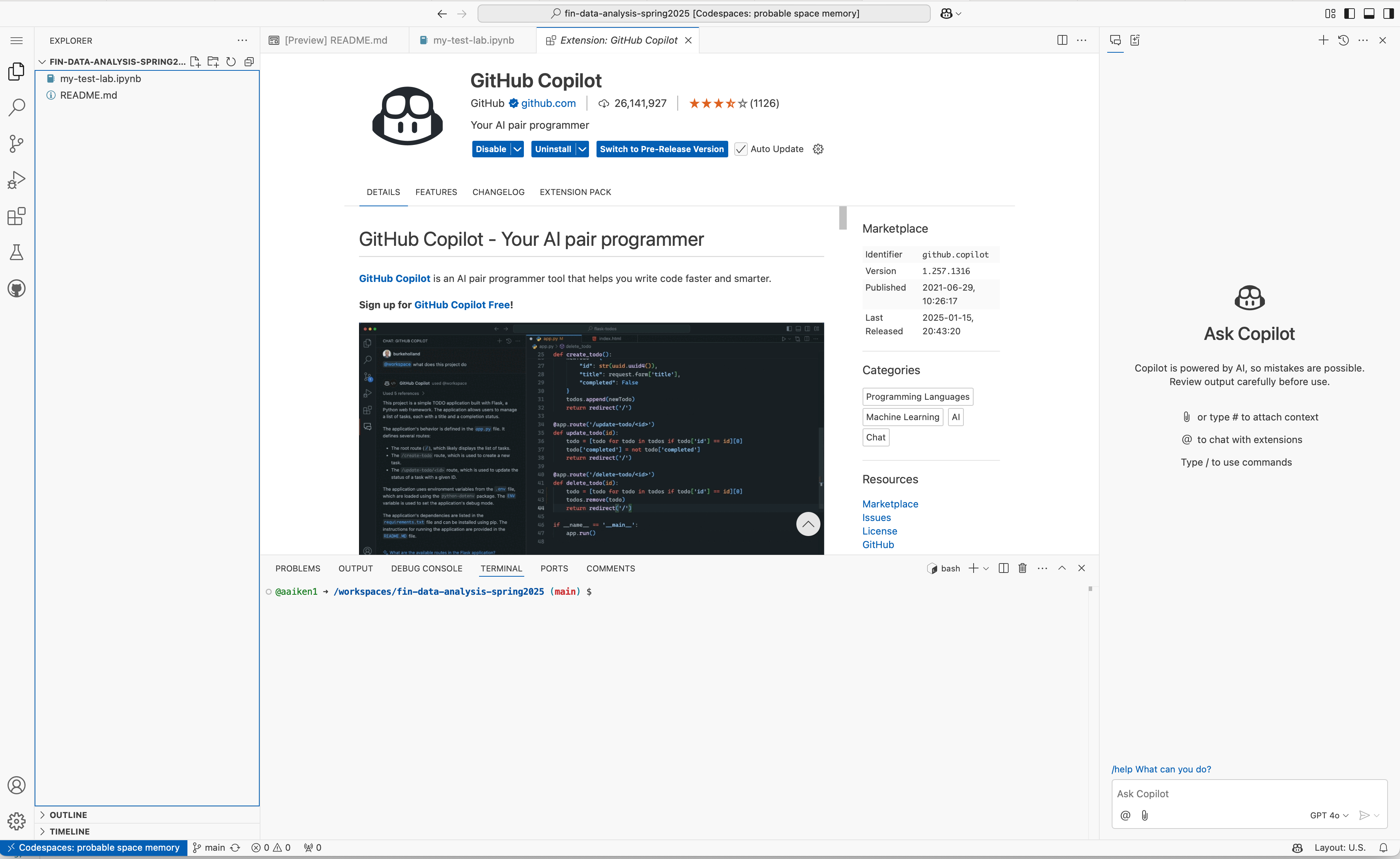Collapse all folders in Explorer
Screen dimensions: 1400x859
[249, 61]
